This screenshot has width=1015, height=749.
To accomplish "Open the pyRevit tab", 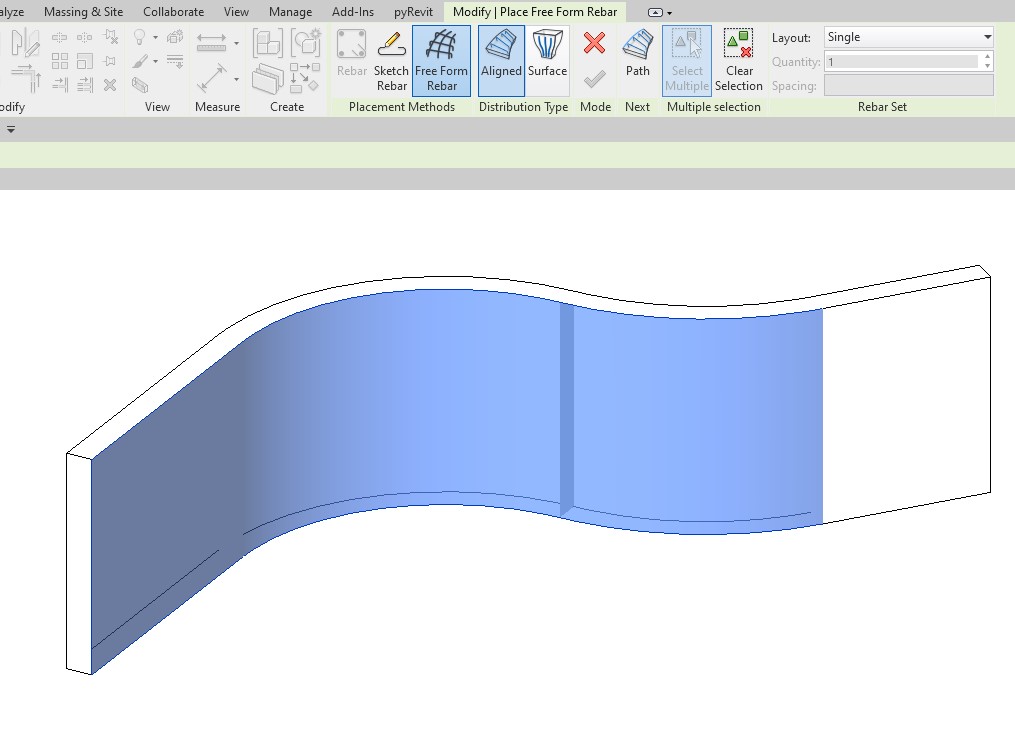I will (x=412, y=11).
